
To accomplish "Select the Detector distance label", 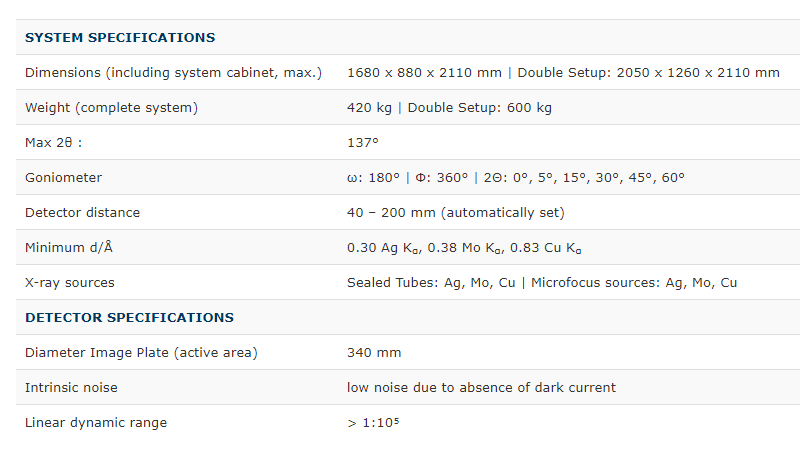I will point(82,213).
